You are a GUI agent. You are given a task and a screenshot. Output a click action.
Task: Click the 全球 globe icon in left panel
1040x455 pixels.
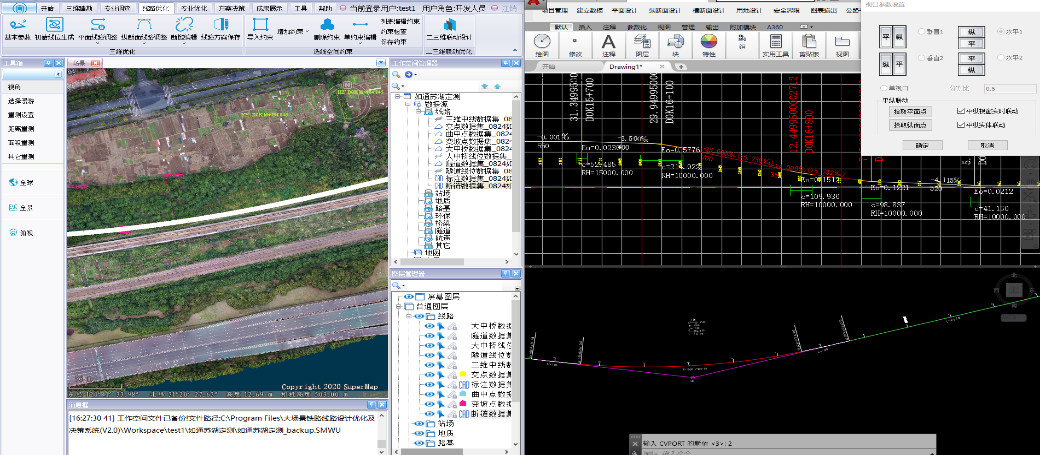(x=12, y=182)
